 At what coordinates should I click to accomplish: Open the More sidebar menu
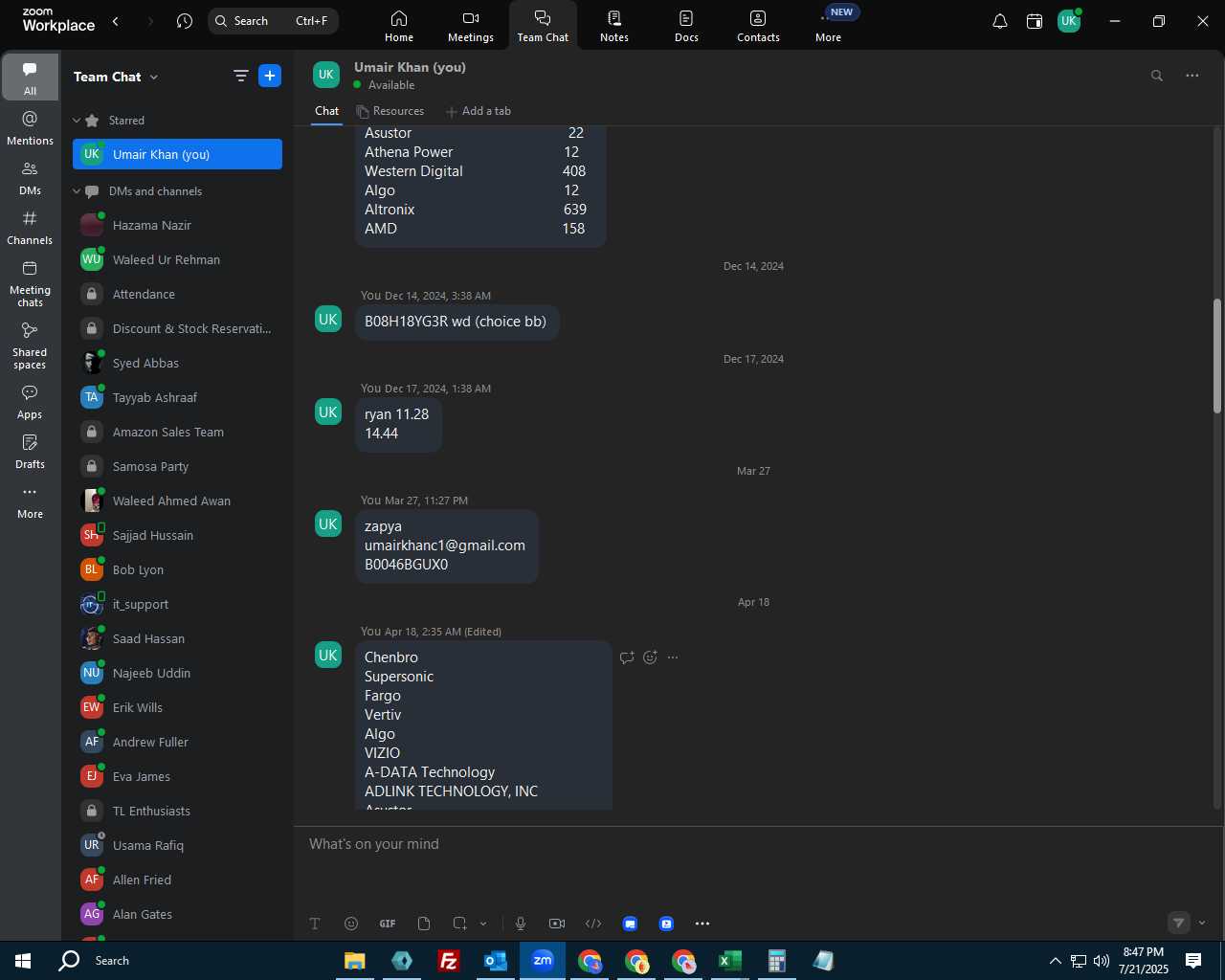30,501
